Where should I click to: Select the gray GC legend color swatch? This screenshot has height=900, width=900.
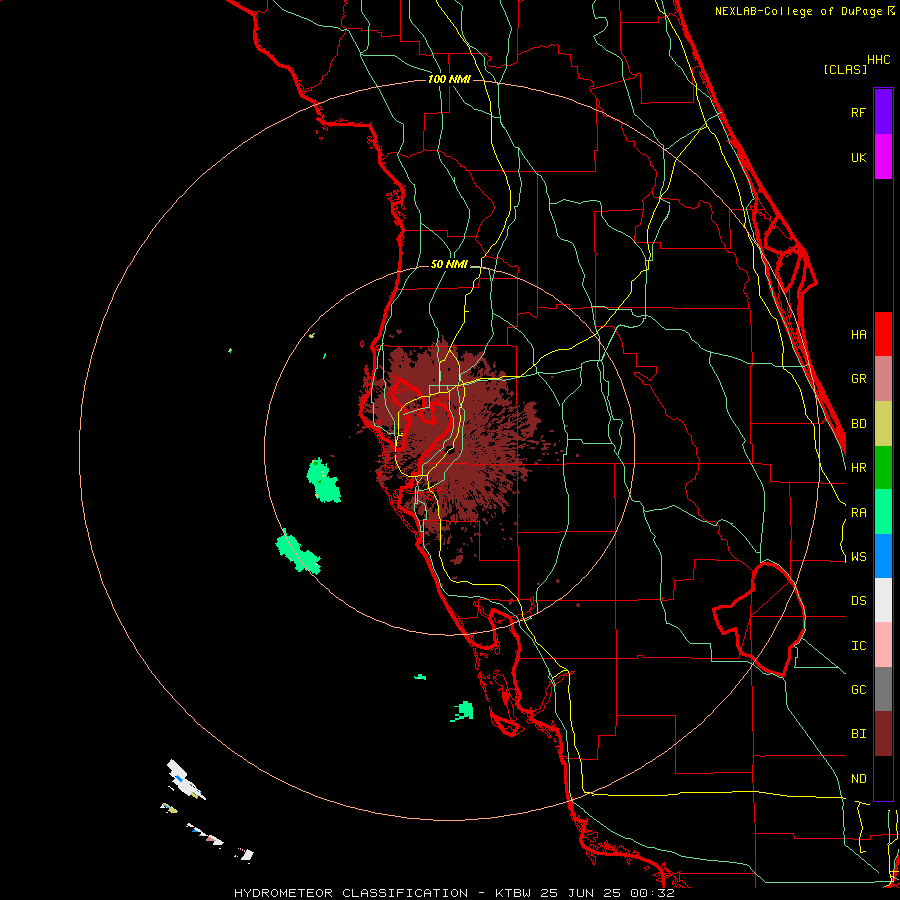tap(883, 689)
